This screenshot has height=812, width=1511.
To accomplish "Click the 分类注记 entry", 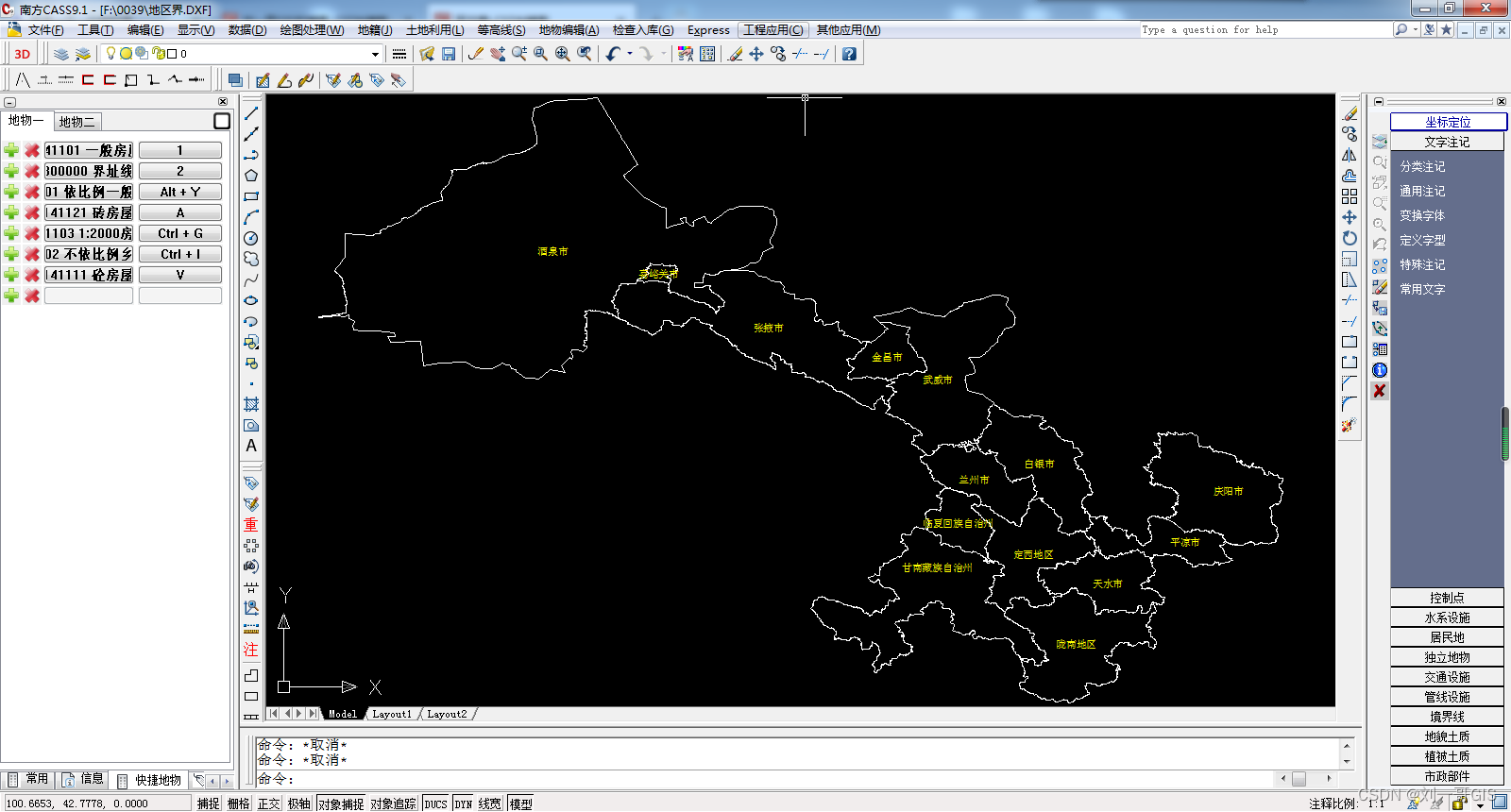I will [x=1422, y=166].
